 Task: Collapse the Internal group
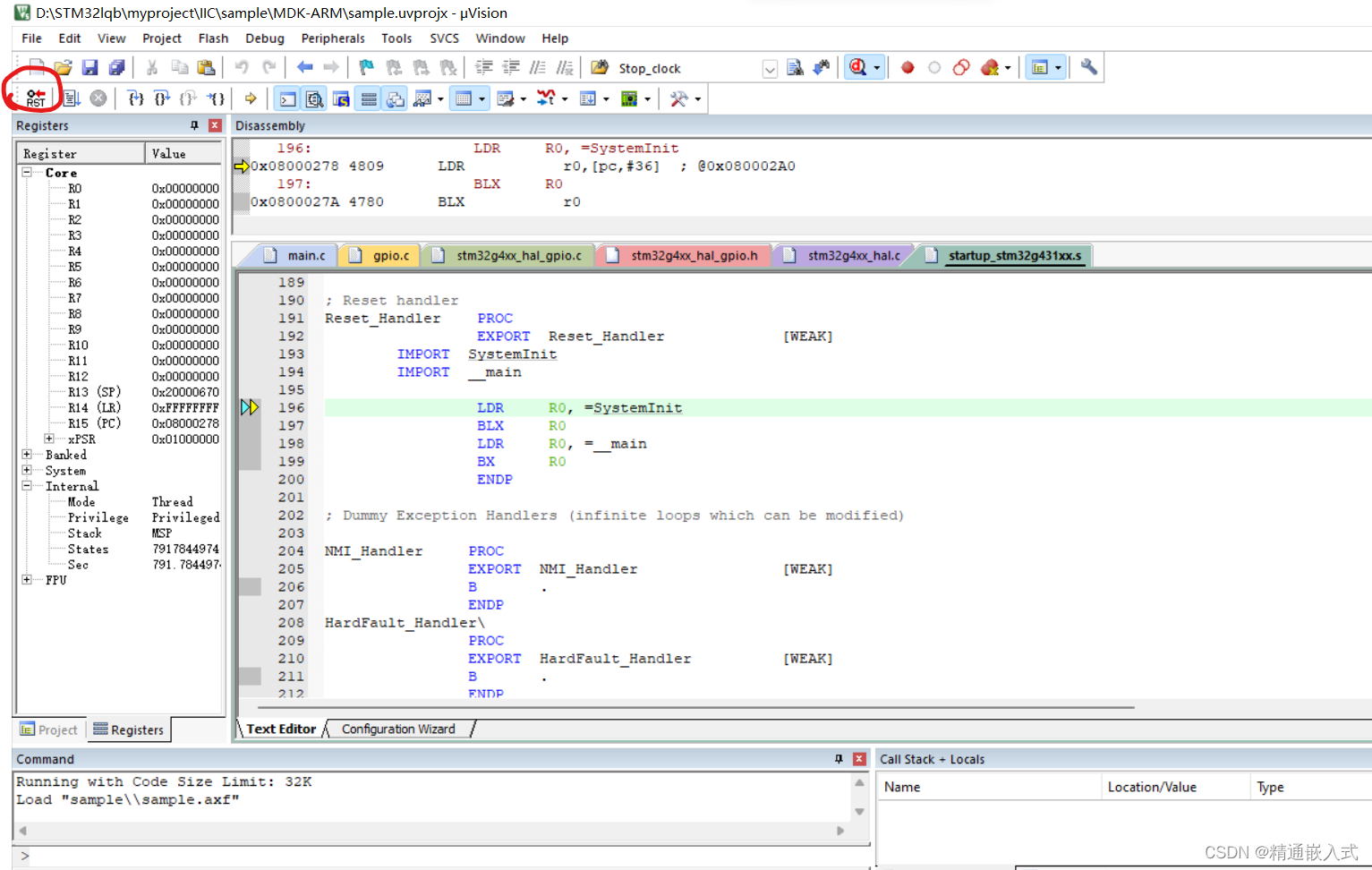27,486
